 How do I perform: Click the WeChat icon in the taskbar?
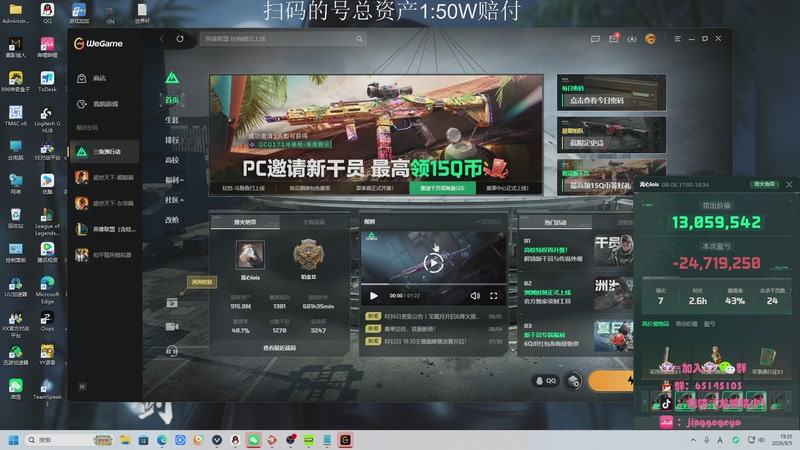tap(254, 440)
